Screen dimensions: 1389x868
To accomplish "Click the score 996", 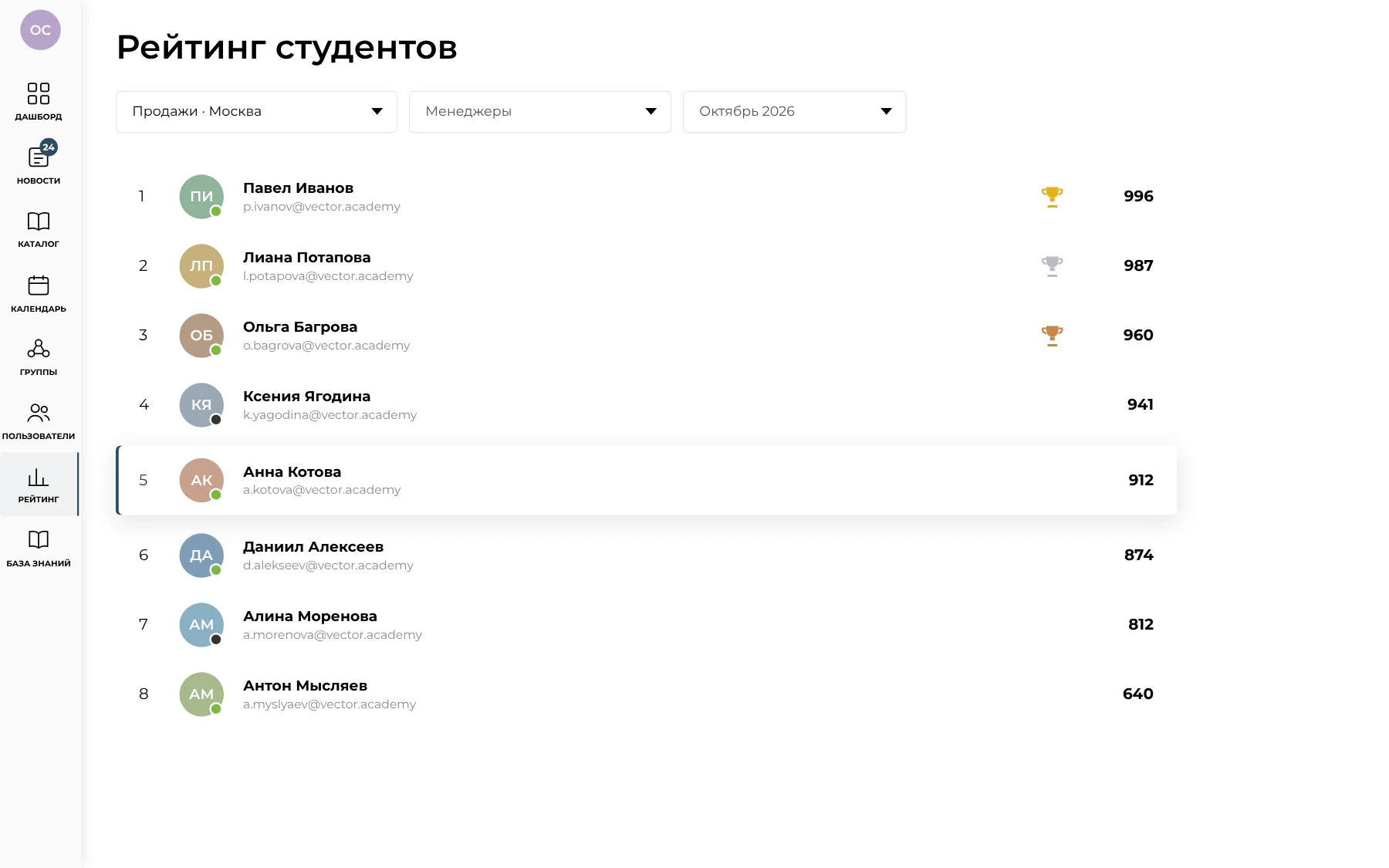I will (1138, 197).
